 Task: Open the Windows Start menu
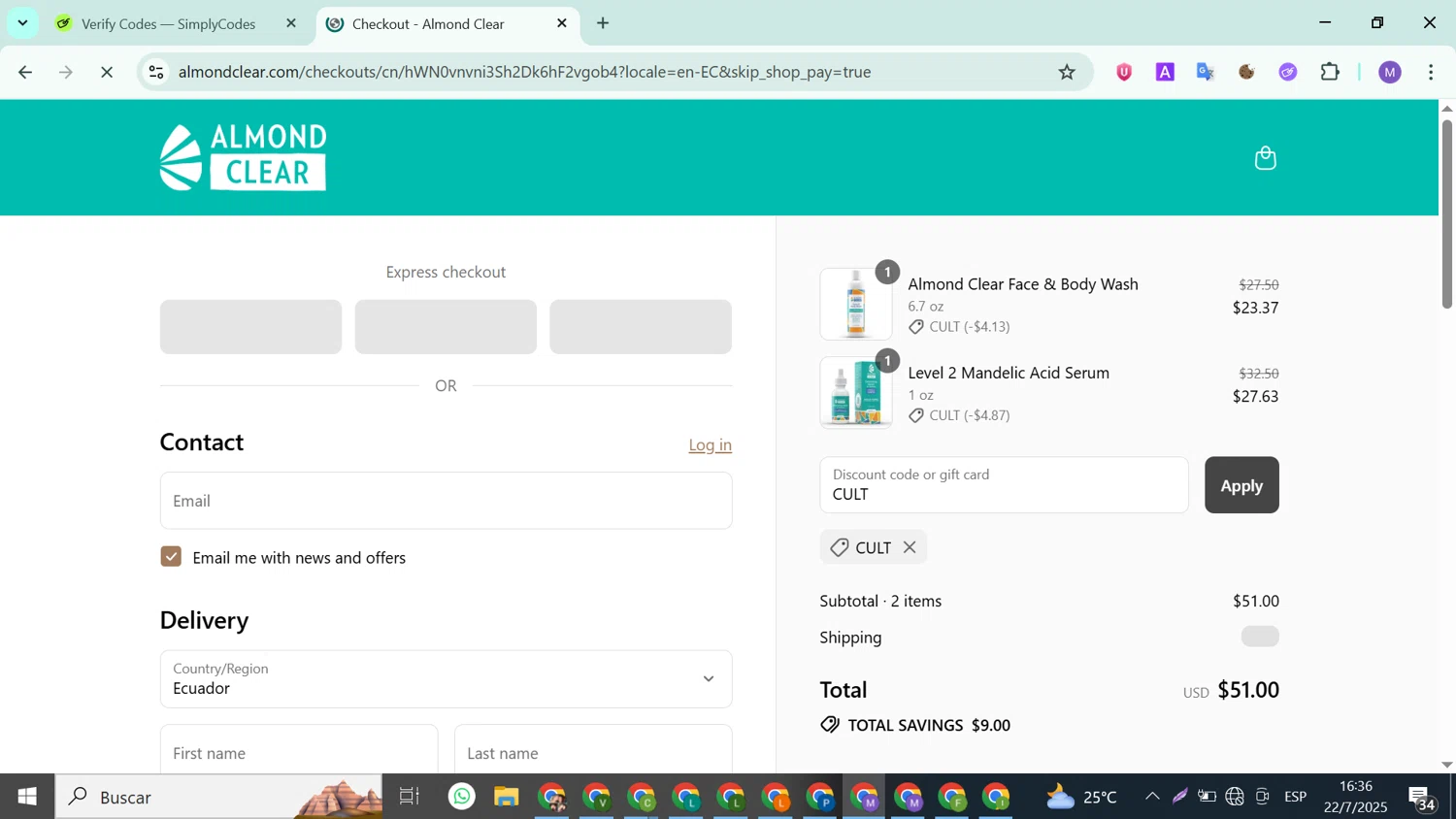coord(27,797)
